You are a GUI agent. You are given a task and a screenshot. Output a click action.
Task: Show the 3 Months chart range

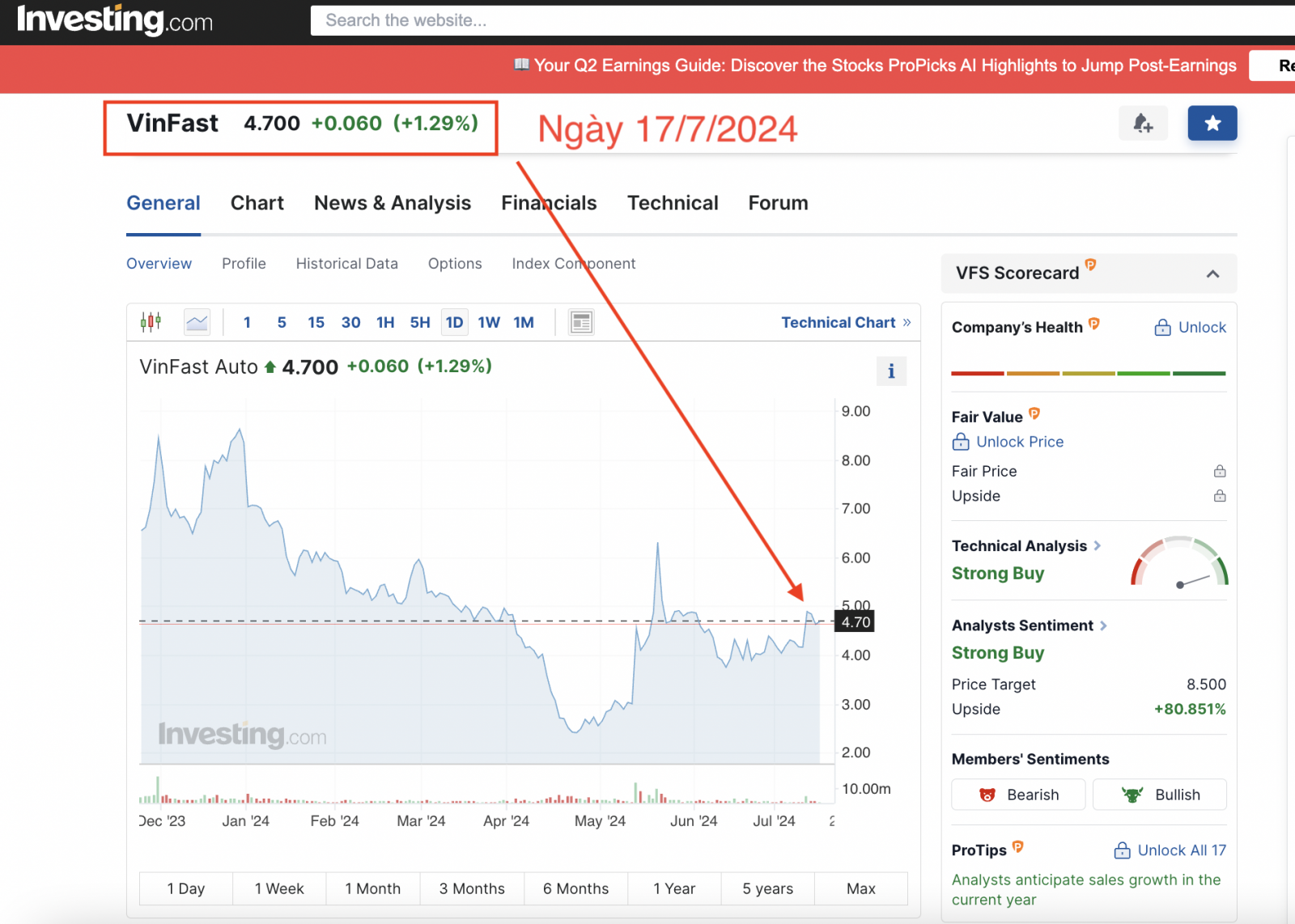click(472, 888)
